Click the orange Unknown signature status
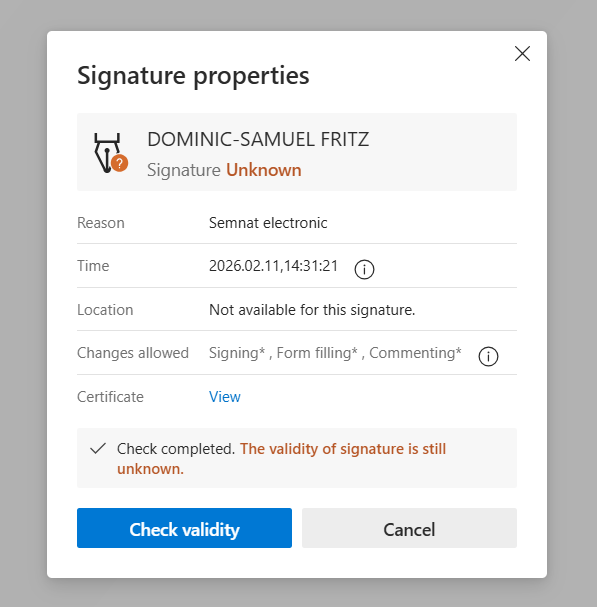 [x=264, y=170]
